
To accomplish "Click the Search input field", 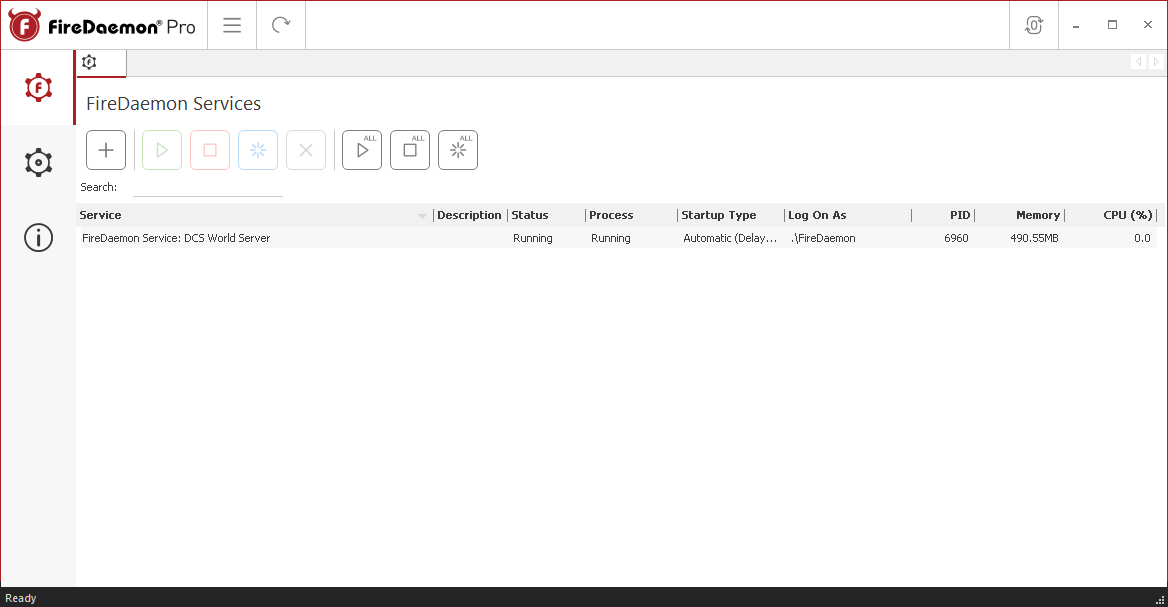I will pos(208,188).
